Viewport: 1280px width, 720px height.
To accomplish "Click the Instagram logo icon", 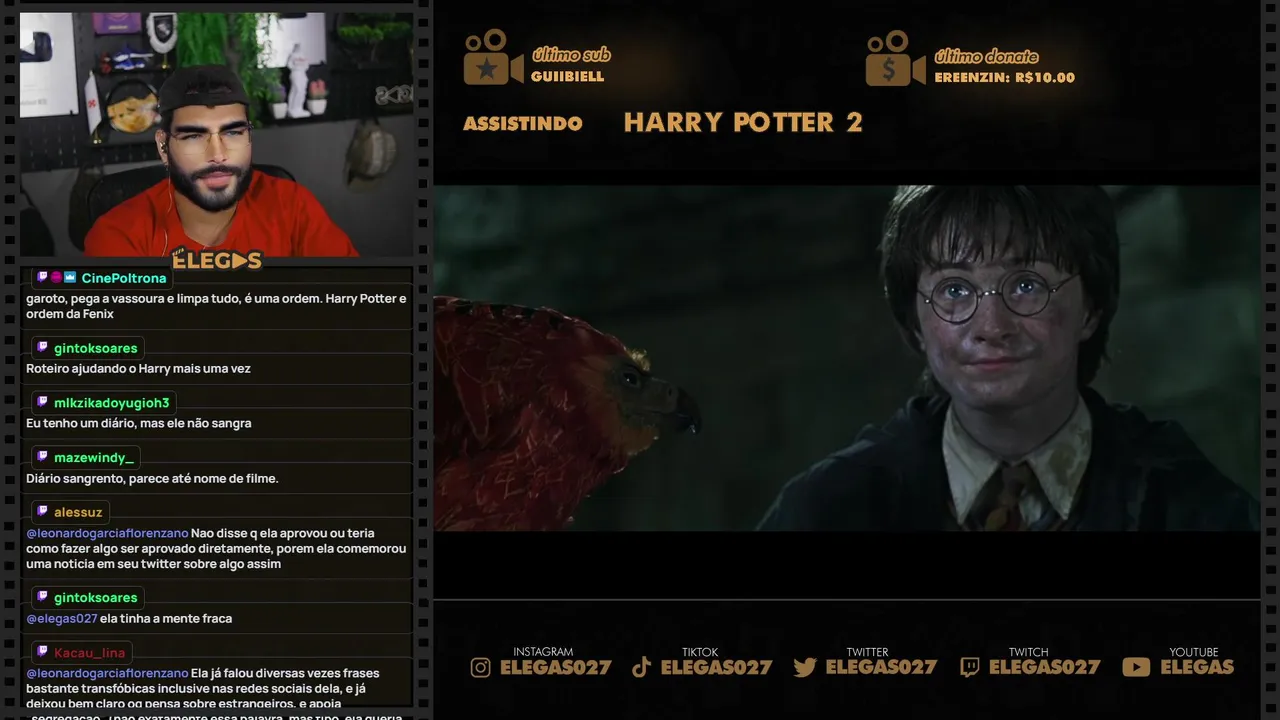I will point(481,667).
